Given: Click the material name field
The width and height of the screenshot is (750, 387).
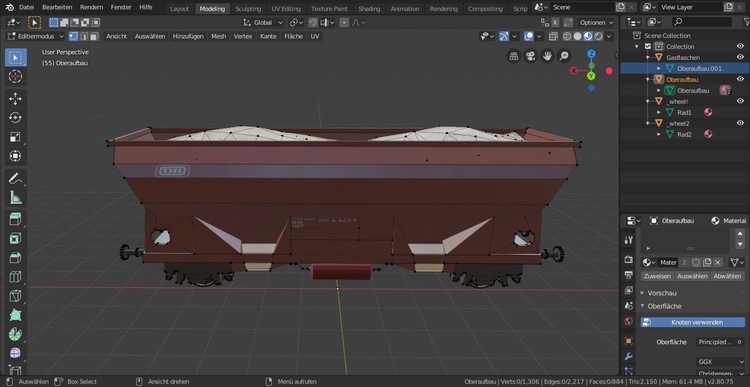Looking at the screenshot, I should (x=668, y=262).
